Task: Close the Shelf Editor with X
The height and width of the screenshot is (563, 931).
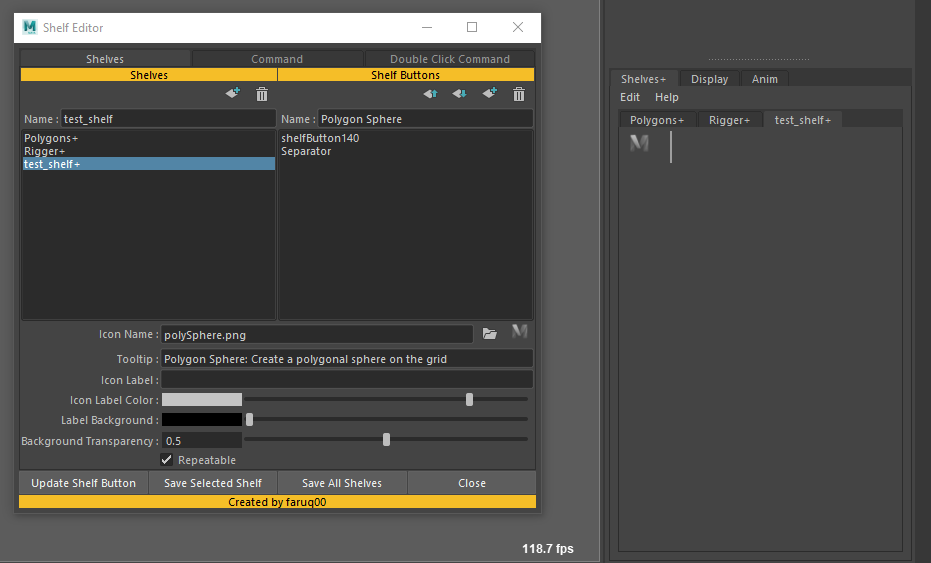Action: click(x=518, y=27)
